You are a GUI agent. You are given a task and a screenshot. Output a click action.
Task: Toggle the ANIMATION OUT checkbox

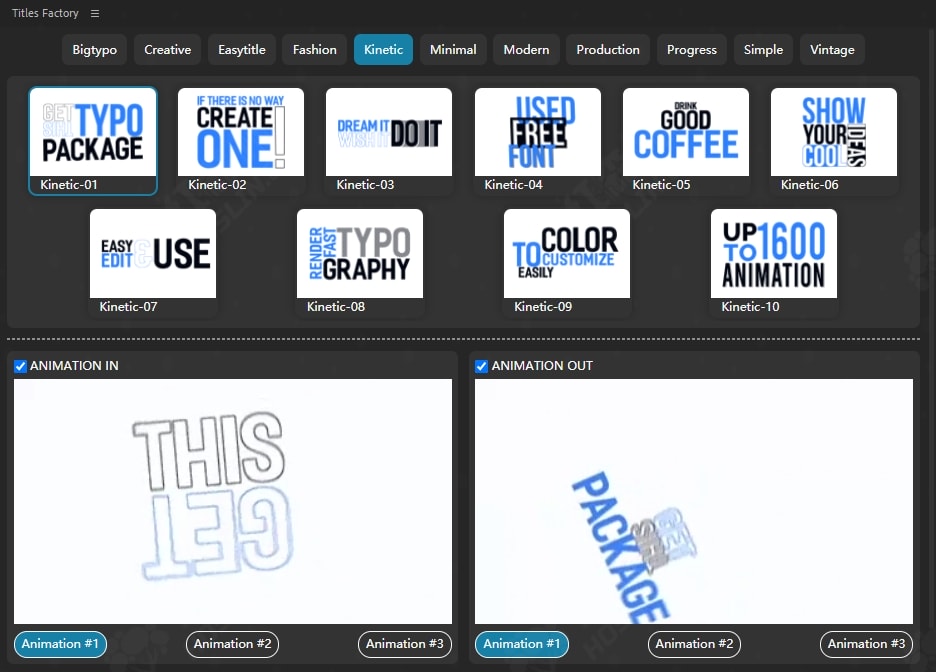(x=482, y=366)
